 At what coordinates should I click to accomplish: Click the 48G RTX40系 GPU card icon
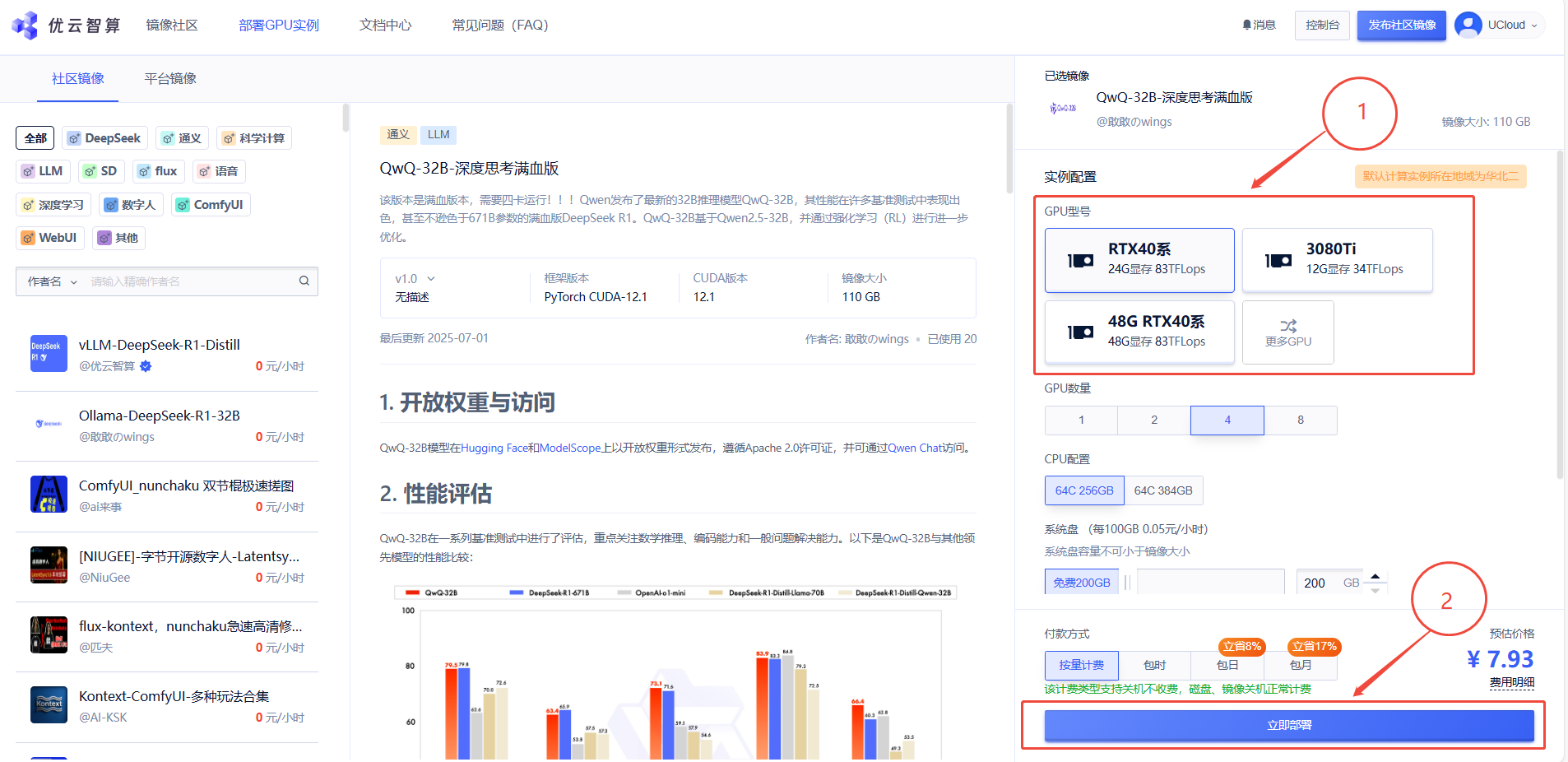[1080, 332]
